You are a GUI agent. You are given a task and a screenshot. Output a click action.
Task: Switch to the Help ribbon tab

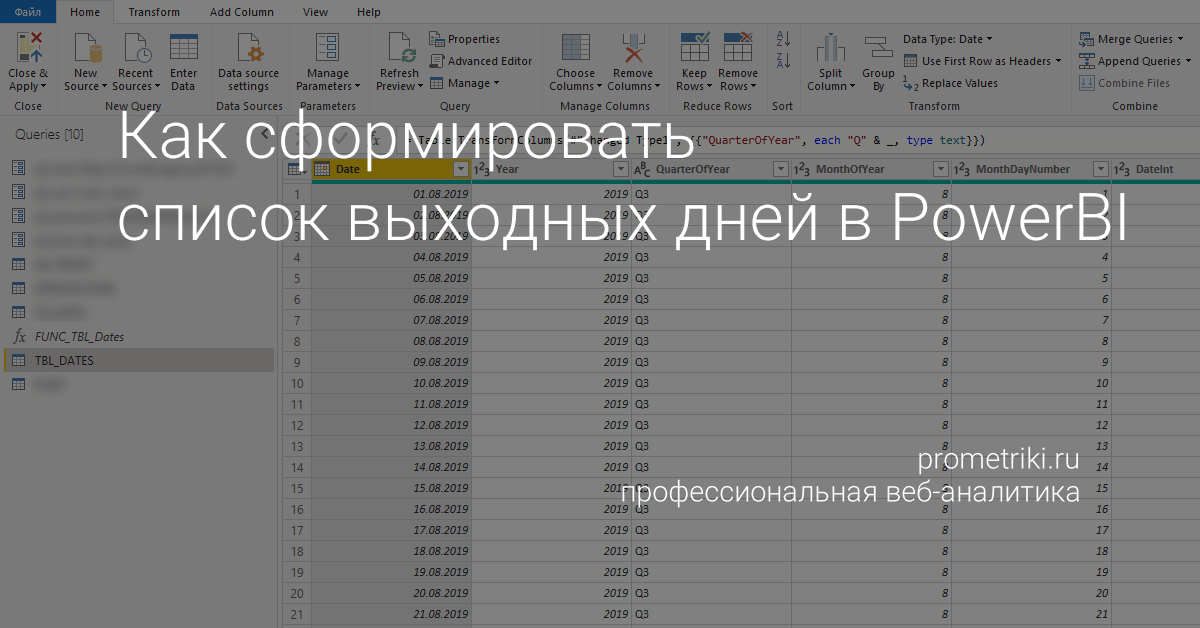coord(369,12)
